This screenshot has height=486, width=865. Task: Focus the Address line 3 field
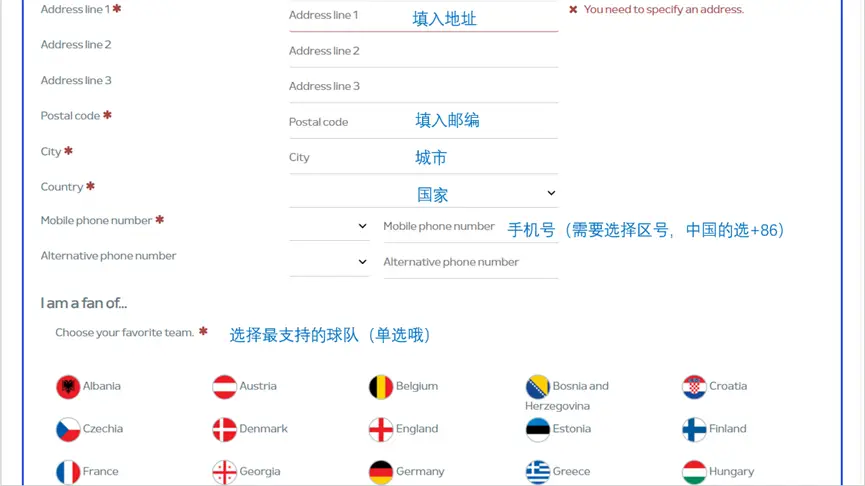pos(424,86)
